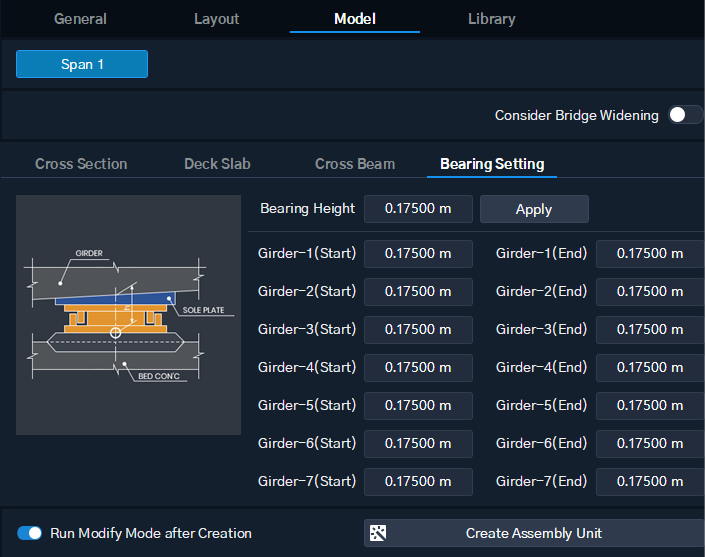The width and height of the screenshot is (705, 557).
Task: Click the Create Assembly Unit icon
Action: coord(378,533)
